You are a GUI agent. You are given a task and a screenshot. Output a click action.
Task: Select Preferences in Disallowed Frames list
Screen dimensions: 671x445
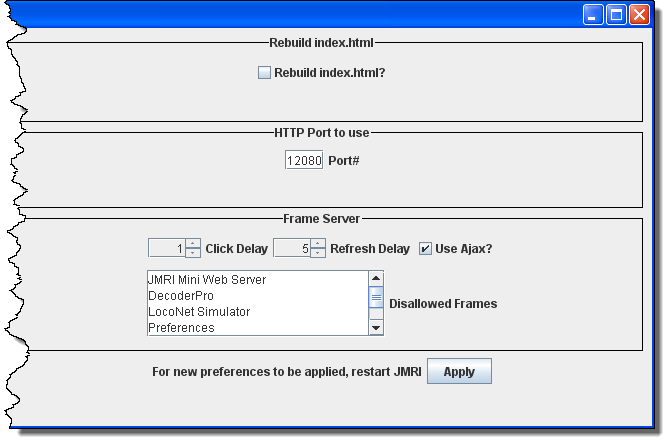[181, 328]
